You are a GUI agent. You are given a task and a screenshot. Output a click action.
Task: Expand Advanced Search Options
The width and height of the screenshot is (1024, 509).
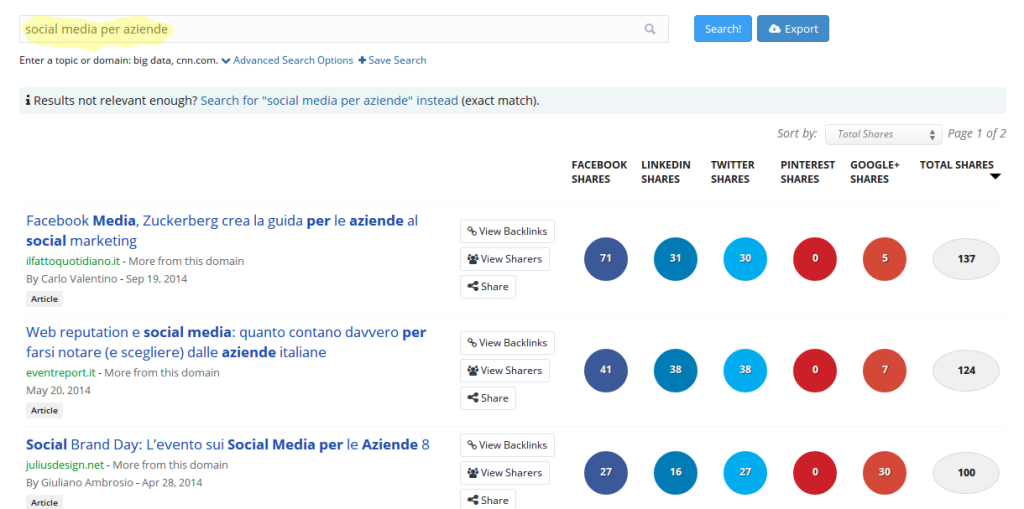point(287,60)
